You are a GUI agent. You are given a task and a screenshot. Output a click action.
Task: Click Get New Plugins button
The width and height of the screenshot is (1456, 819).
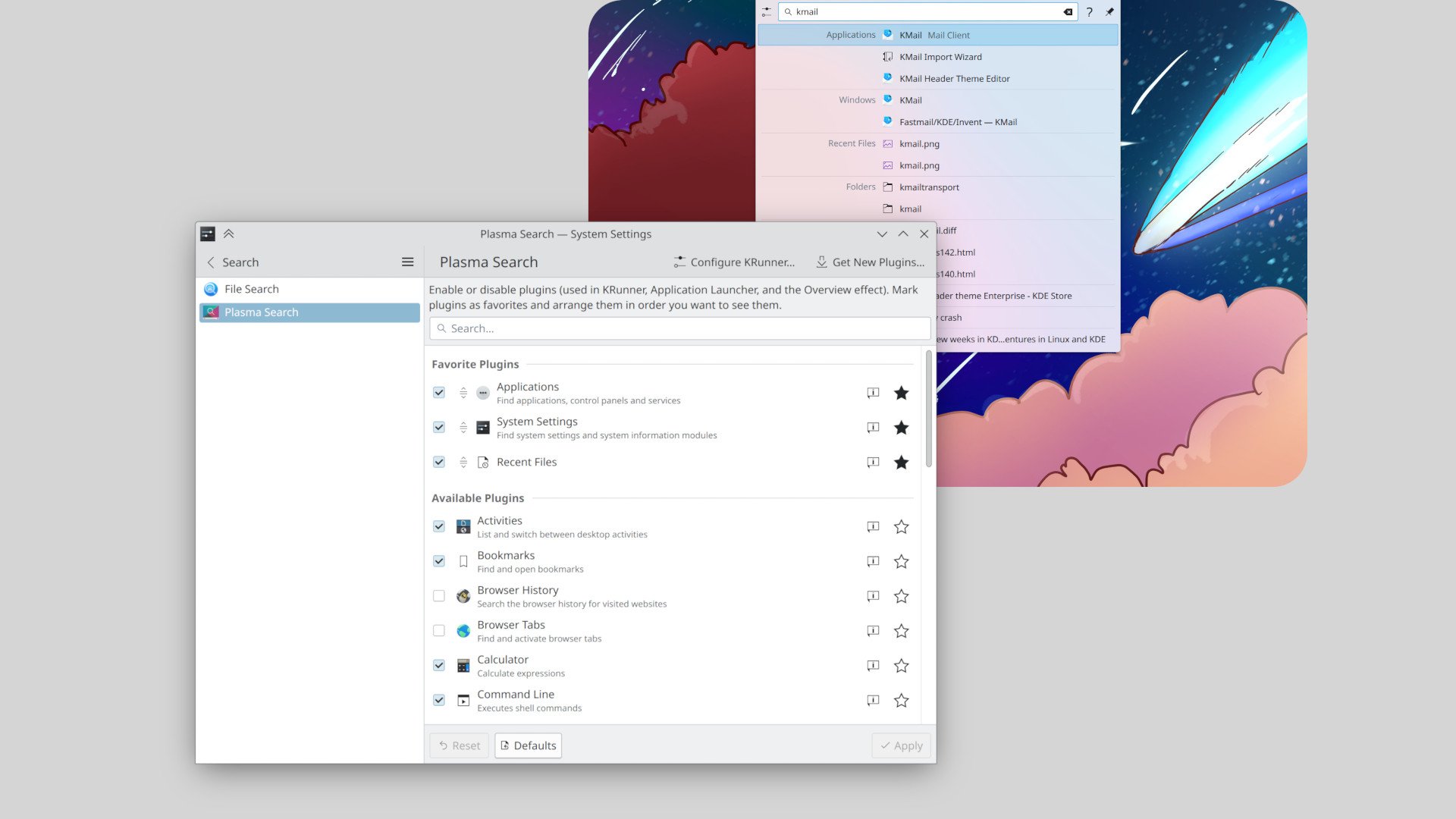[871, 262]
